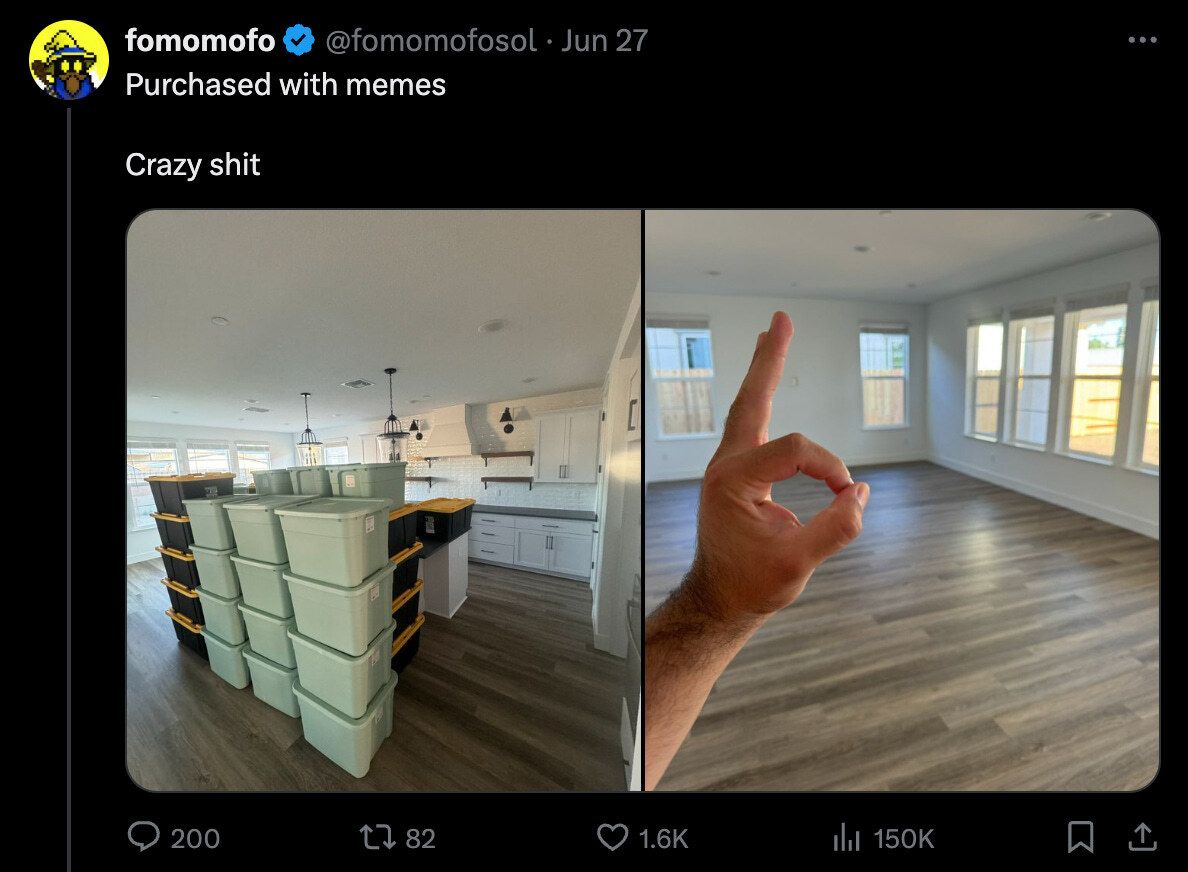Viewport: 1188px width, 872px height.
Task: Click the 82 reposts count
Action: (420, 839)
